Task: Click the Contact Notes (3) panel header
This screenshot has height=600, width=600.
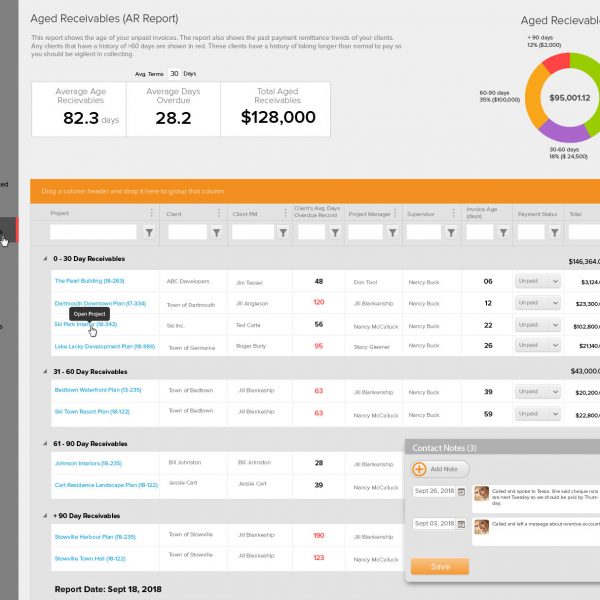Action: click(x=502, y=448)
